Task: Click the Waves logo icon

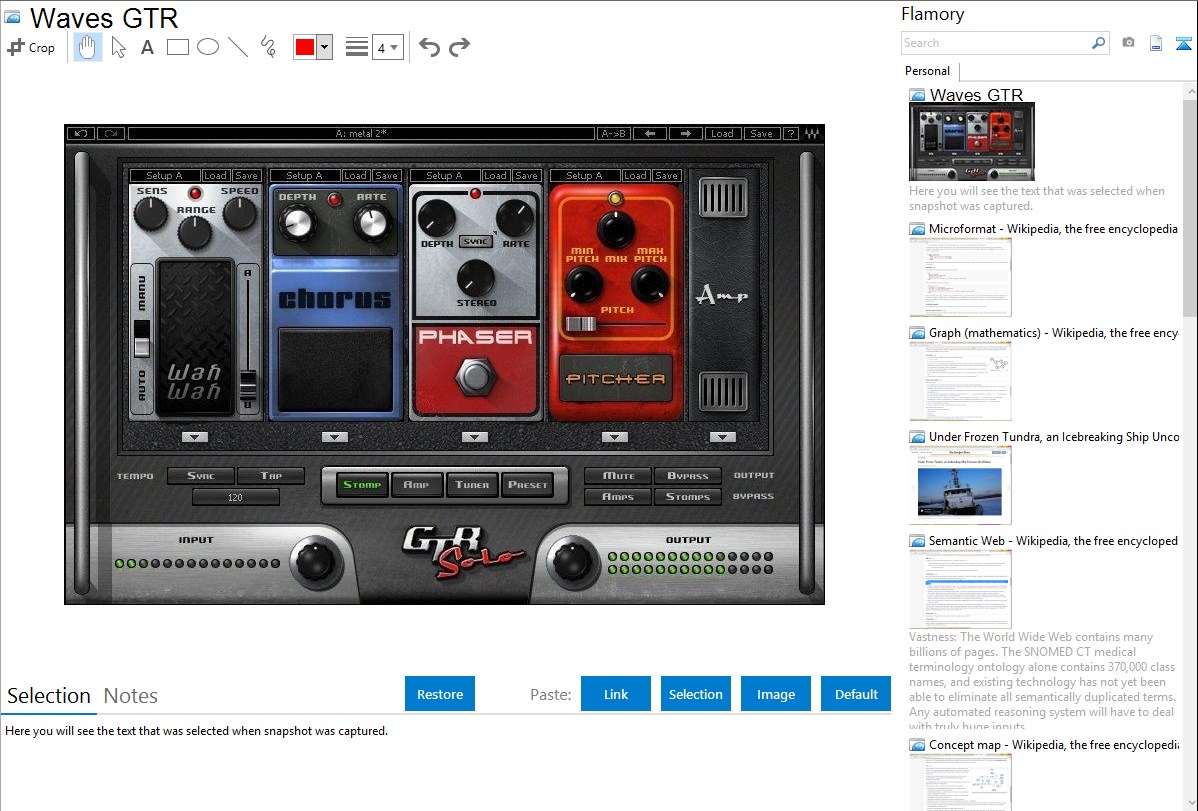Action: coord(811,134)
